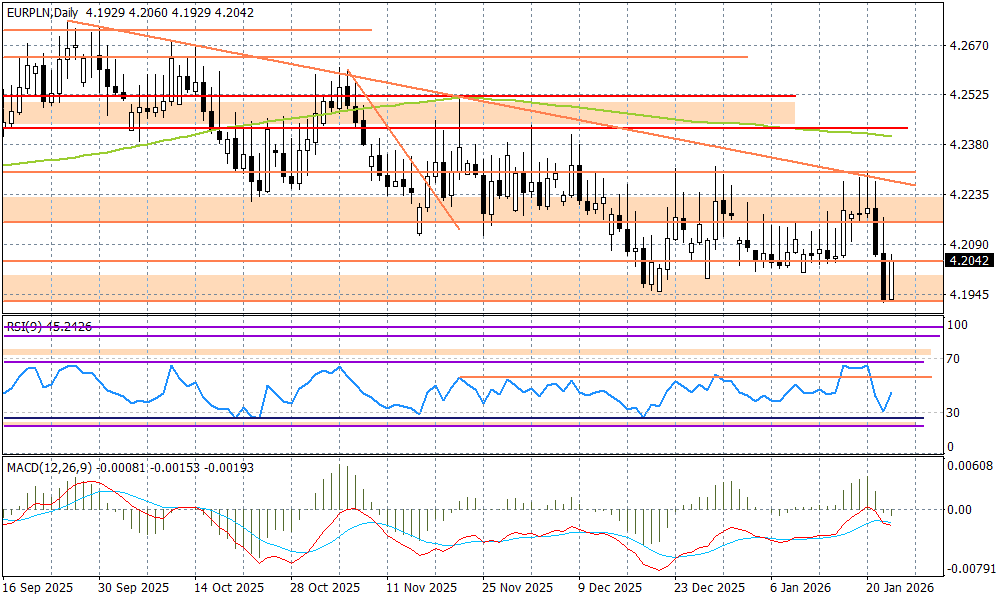Click the RSI 70 level axis label

(x=956, y=358)
